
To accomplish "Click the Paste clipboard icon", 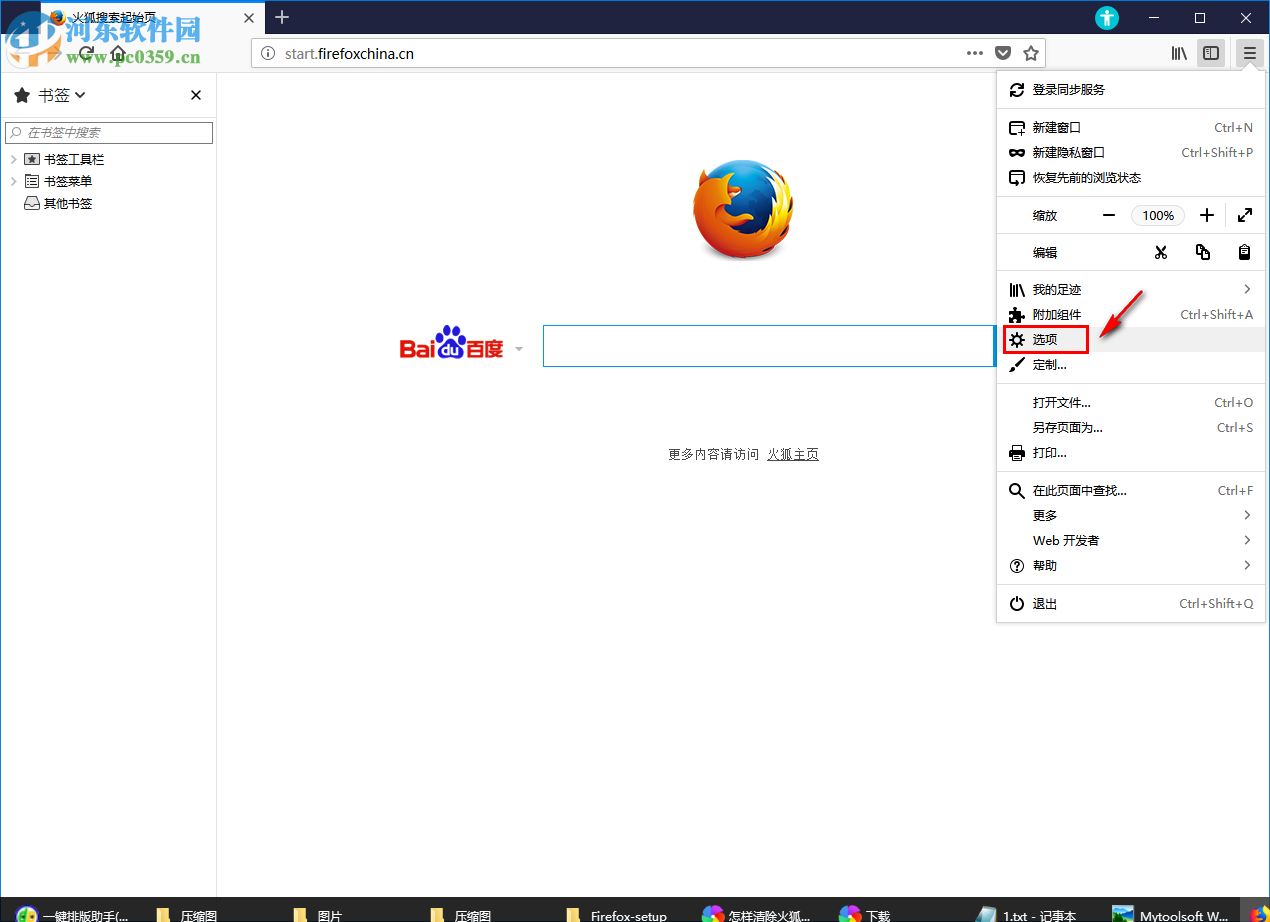I will 1245,252.
